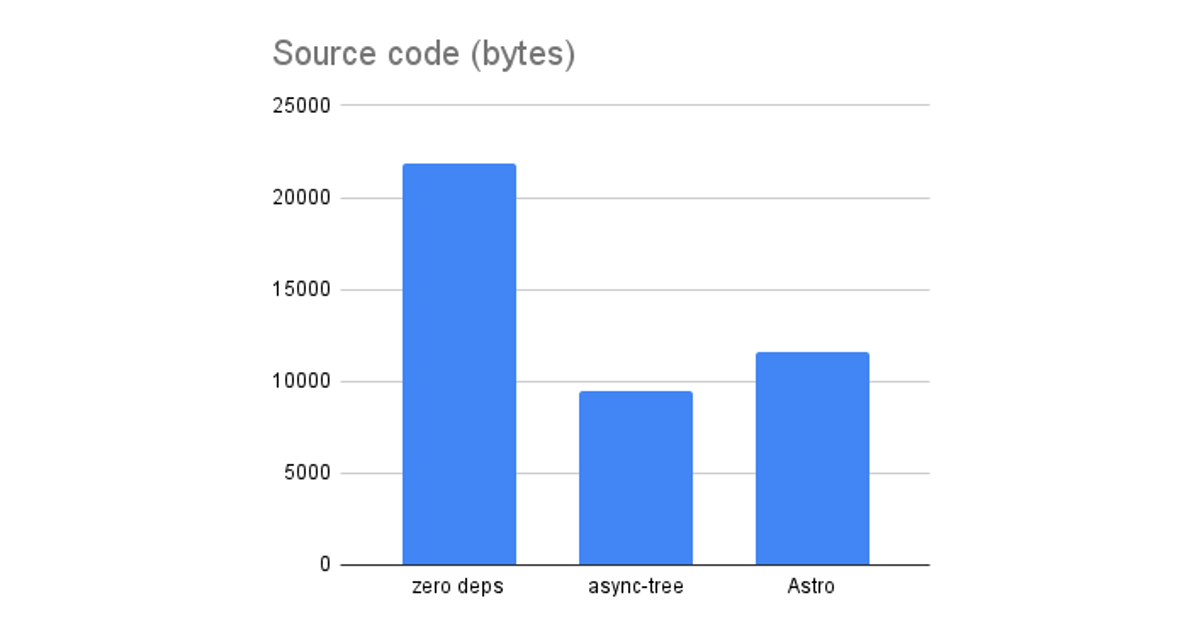Viewport: 1200px width, 630px height.
Task: Select the async-tree bar
Action: [x=636, y=478]
